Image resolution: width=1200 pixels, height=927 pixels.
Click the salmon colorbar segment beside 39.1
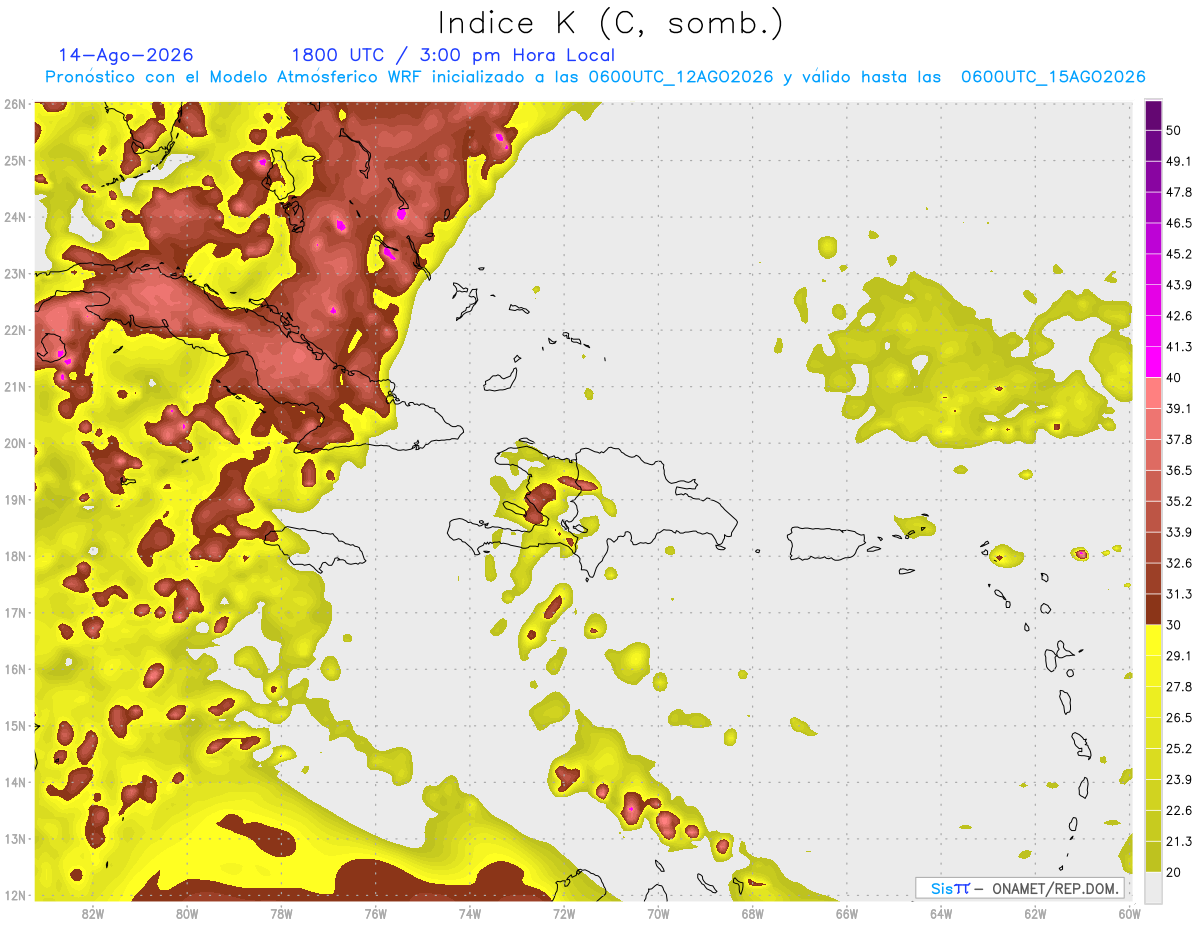[1153, 393]
